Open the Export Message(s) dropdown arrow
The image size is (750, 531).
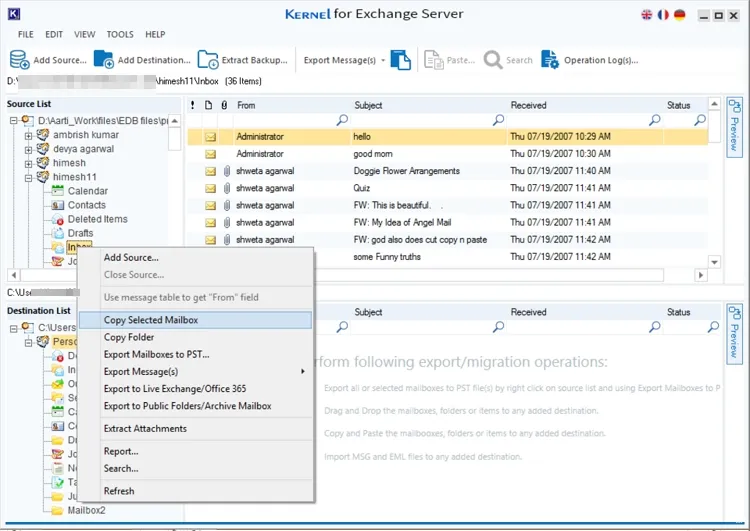pos(383,60)
